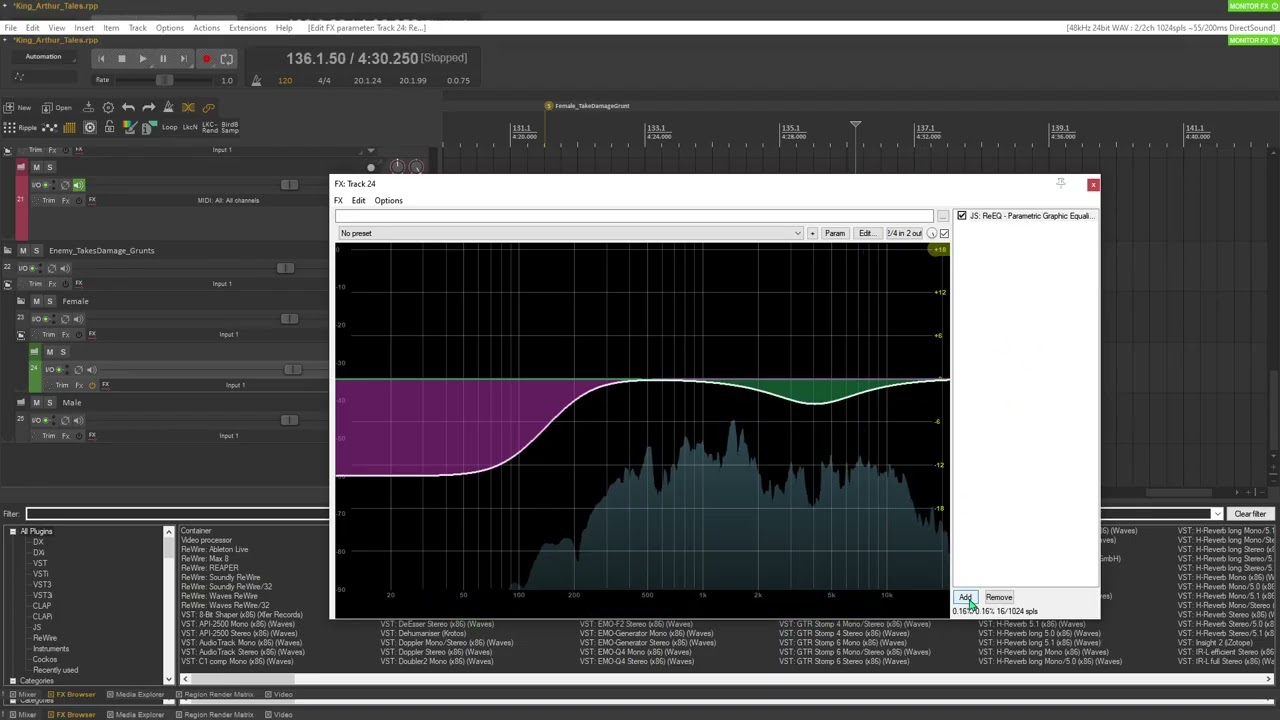The width and height of the screenshot is (1280, 720).
Task: Go to project start with transport button
Action: (x=101, y=59)
